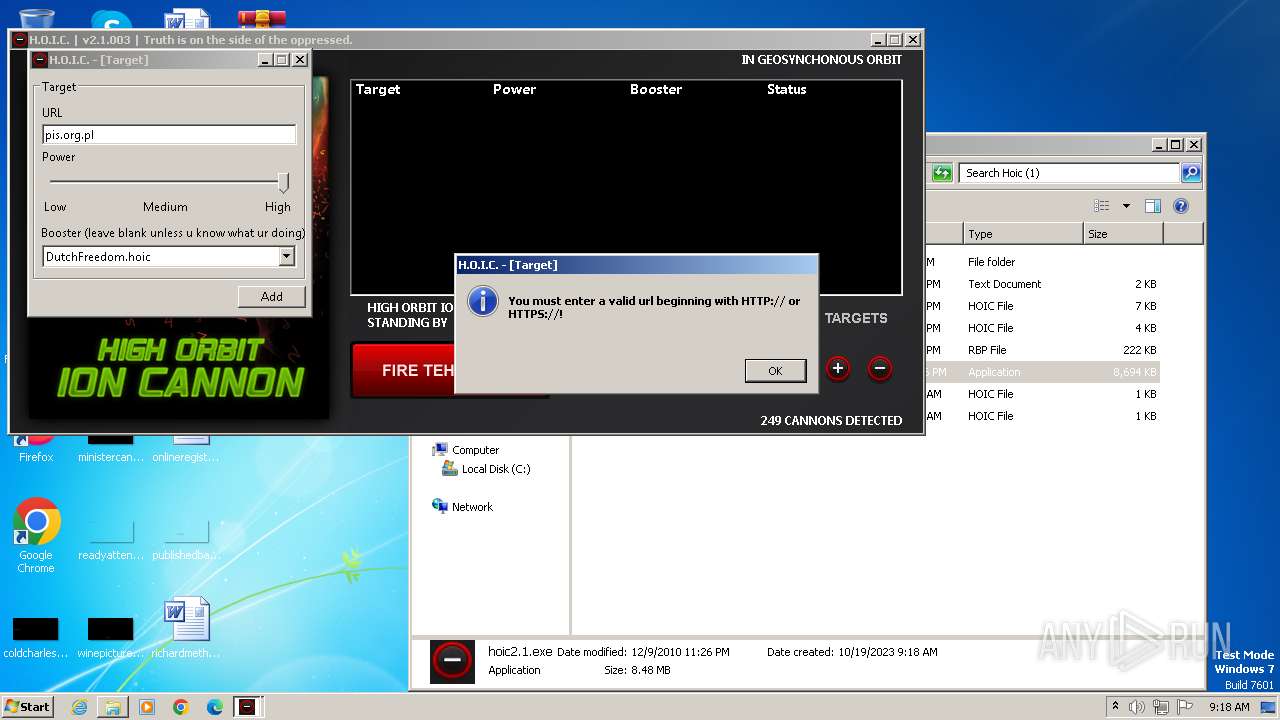
Task: Click the 9:18 AM taskbar clock
Action: pyautogui.click(x=1229, y=707)
